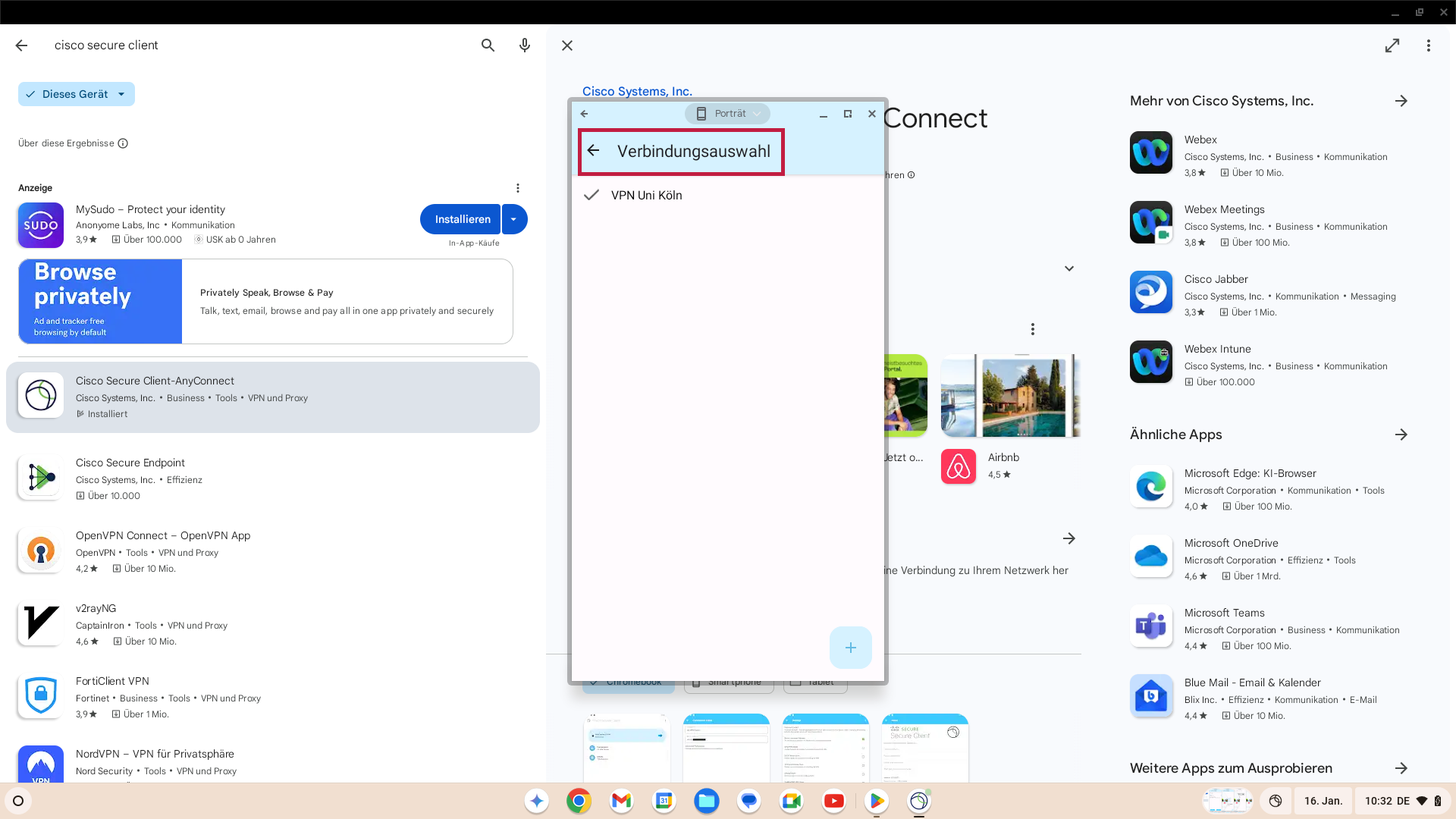Open the three-dot menu of the detail pane
The width and height of the screenshot is (1456, 819).
pos(1428,45)
